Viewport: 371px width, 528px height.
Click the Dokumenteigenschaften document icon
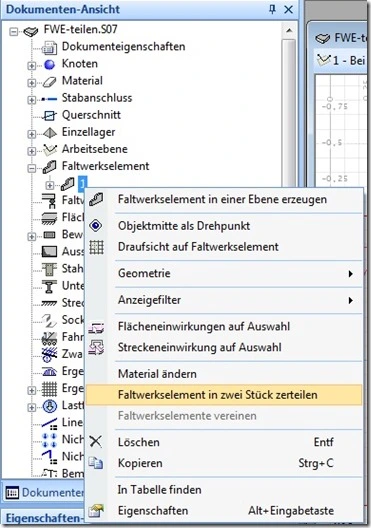click(x=49, y=47)
